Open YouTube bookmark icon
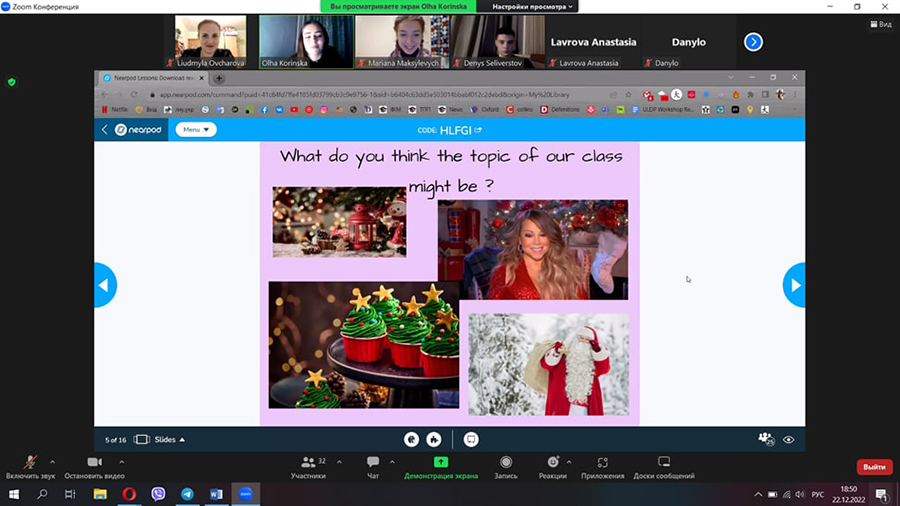Viewport: 900px width, 506px height. [294, 110]
